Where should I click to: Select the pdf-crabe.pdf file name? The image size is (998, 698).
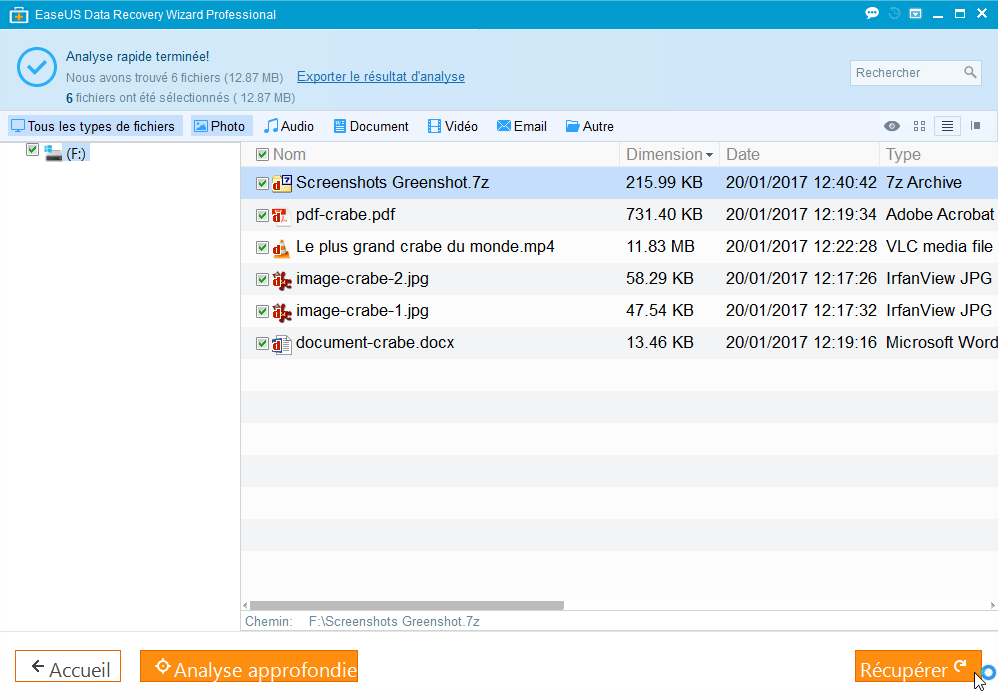pyautogui.click(x=346, y=214)
